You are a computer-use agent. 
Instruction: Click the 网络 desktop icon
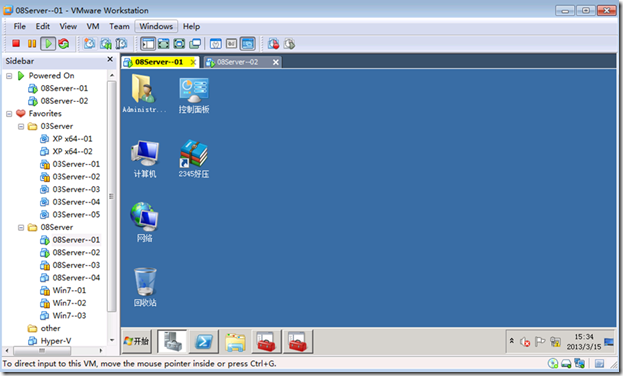click(144, 222)
